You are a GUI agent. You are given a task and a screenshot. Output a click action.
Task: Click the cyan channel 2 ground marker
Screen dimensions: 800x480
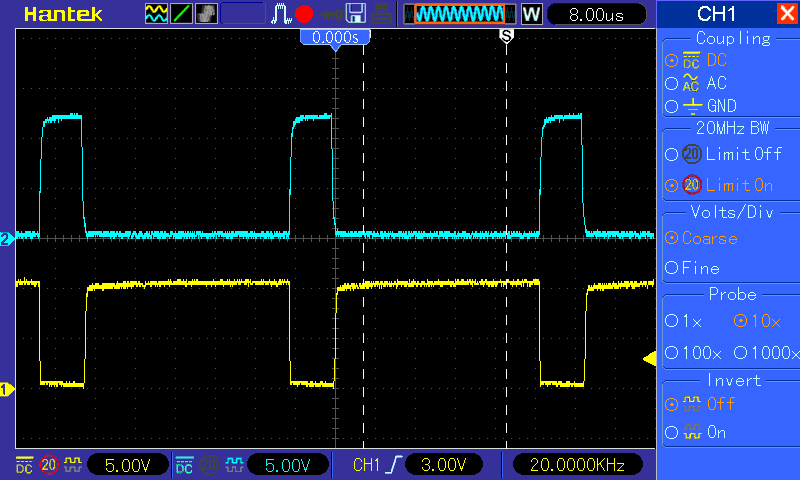(7, 239)
